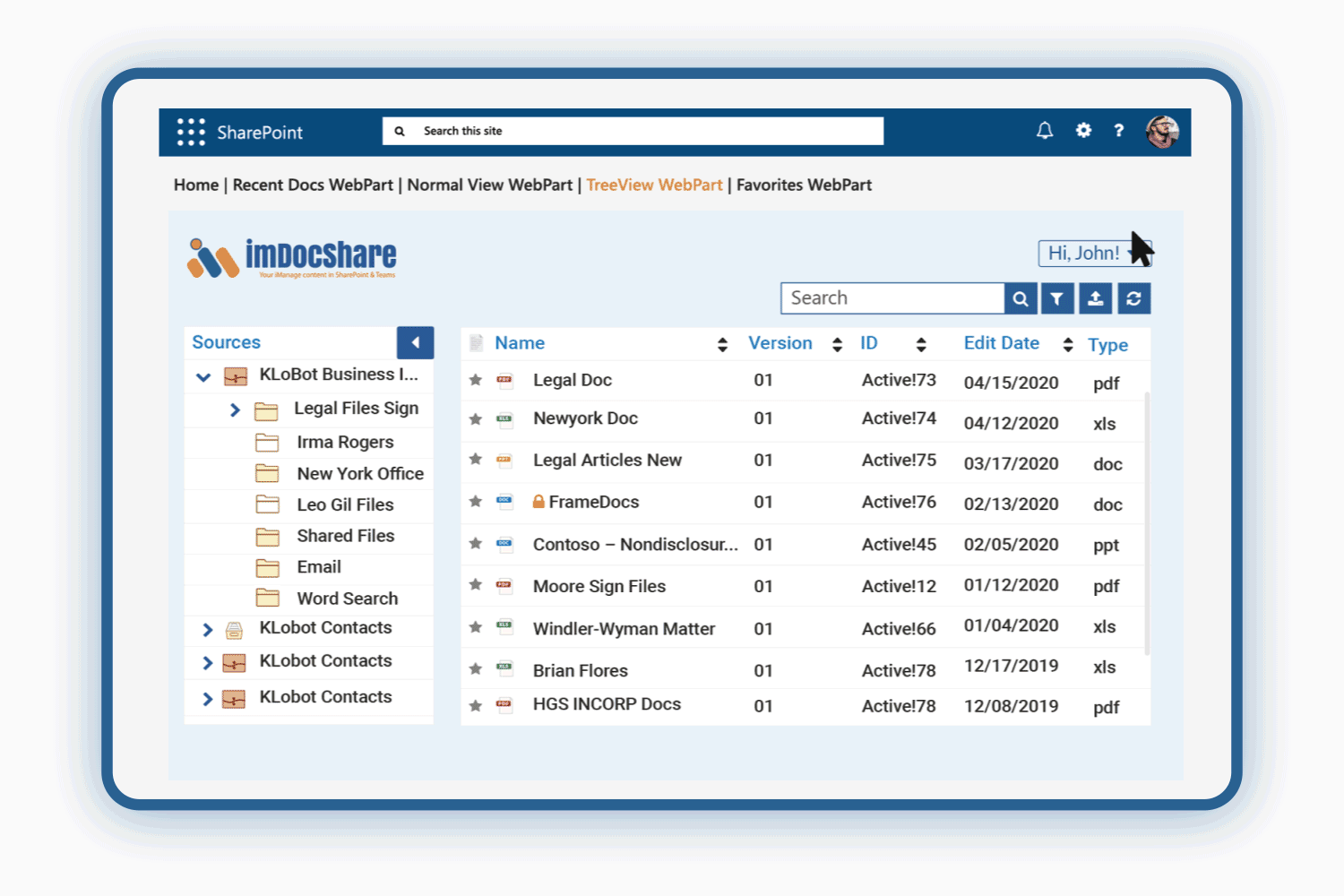The width and height of the screenshot is (1344, 896).
Task: Favorite the Moore Sign Files row
Action: (x=476, y=584)
